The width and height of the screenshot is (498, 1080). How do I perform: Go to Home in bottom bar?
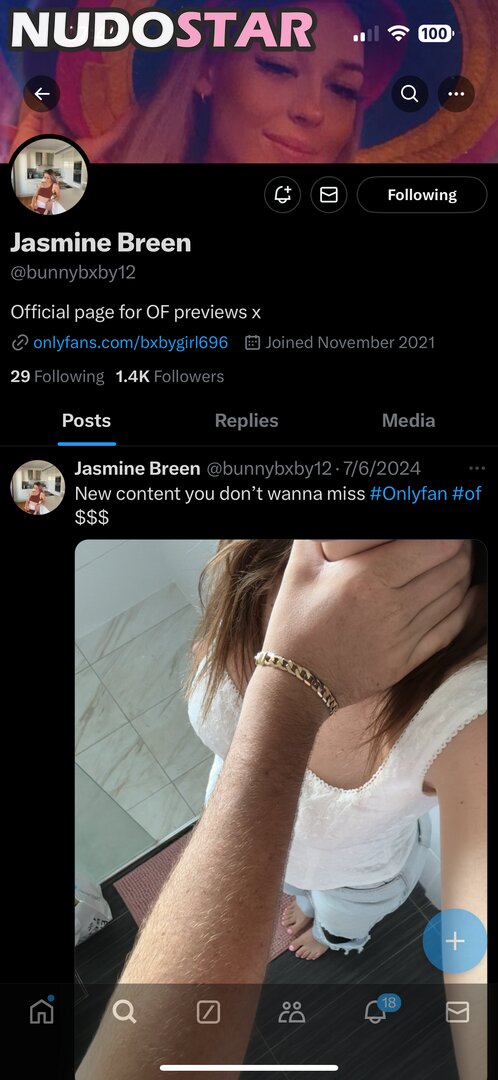[x=41, y=1010]
